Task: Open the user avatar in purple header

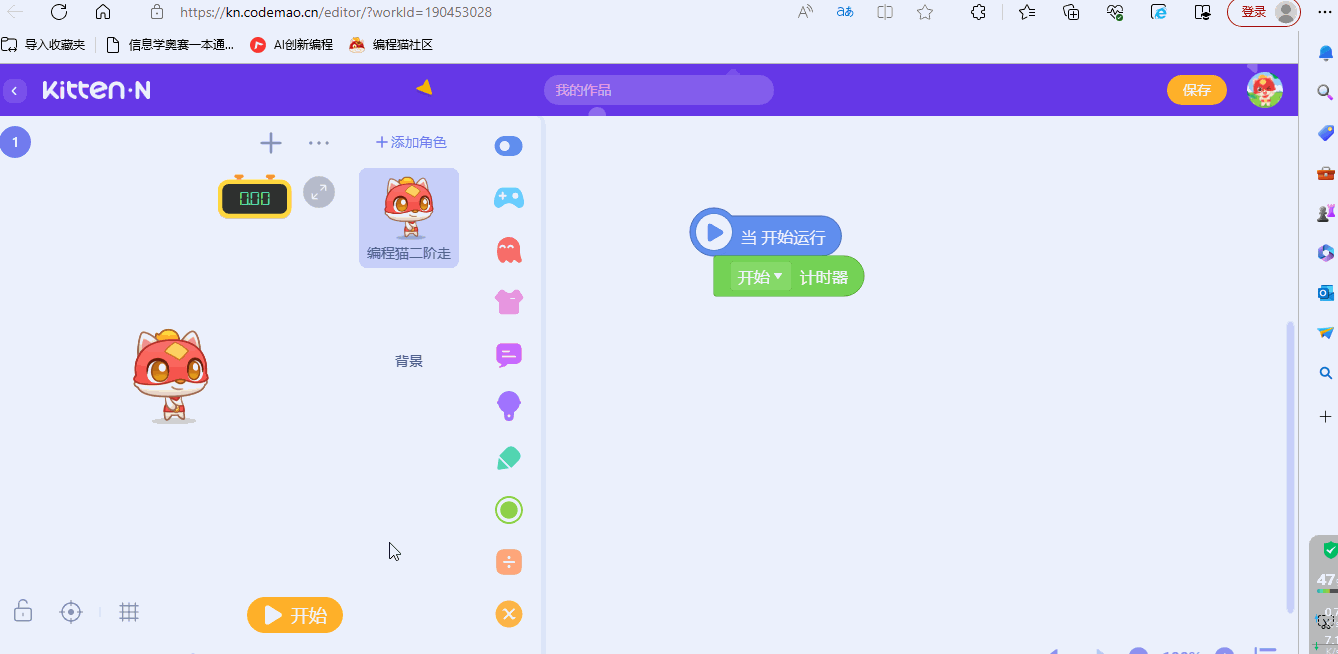Action: pos(1265,90)
